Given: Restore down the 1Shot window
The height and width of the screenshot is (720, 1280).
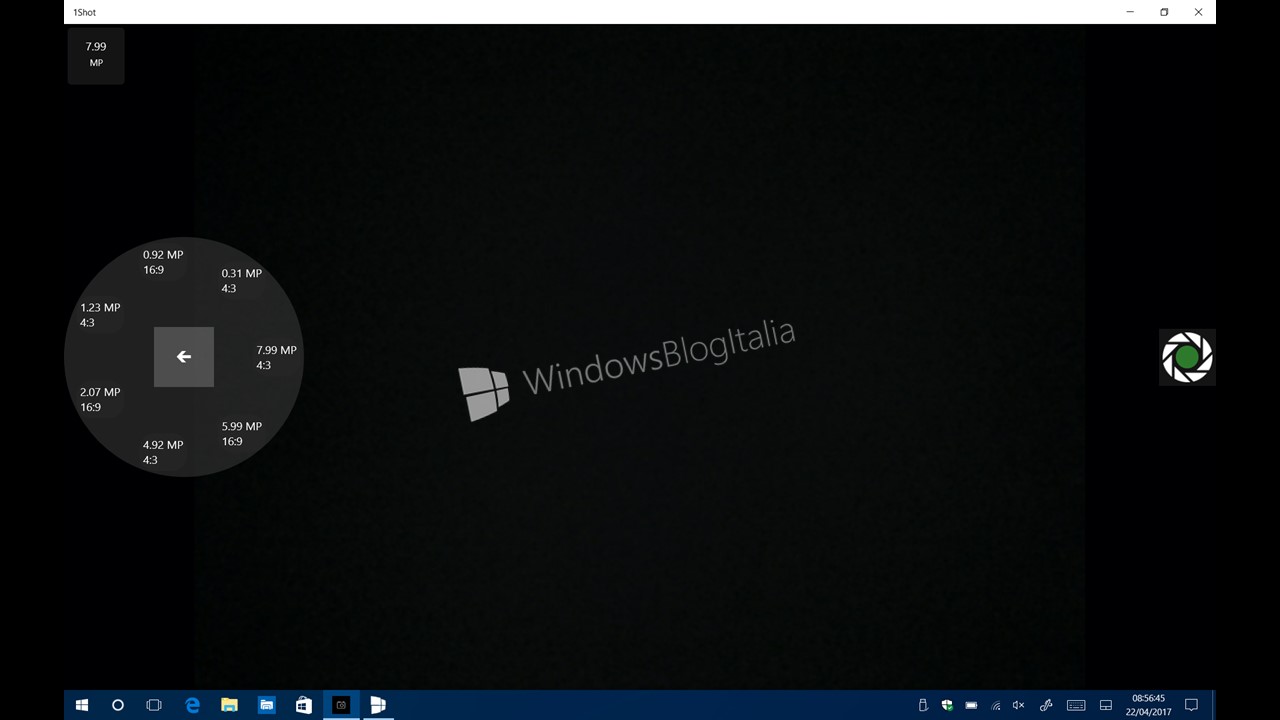Looking at the screenshot, I should click(x=1164, y=12).
